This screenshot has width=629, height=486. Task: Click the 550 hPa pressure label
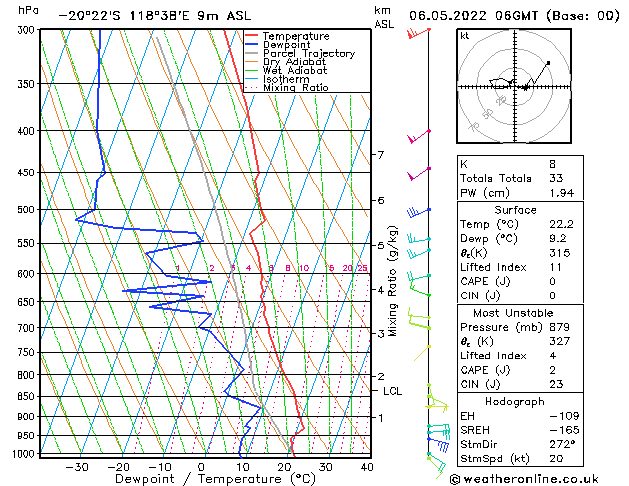pos(29,243)
